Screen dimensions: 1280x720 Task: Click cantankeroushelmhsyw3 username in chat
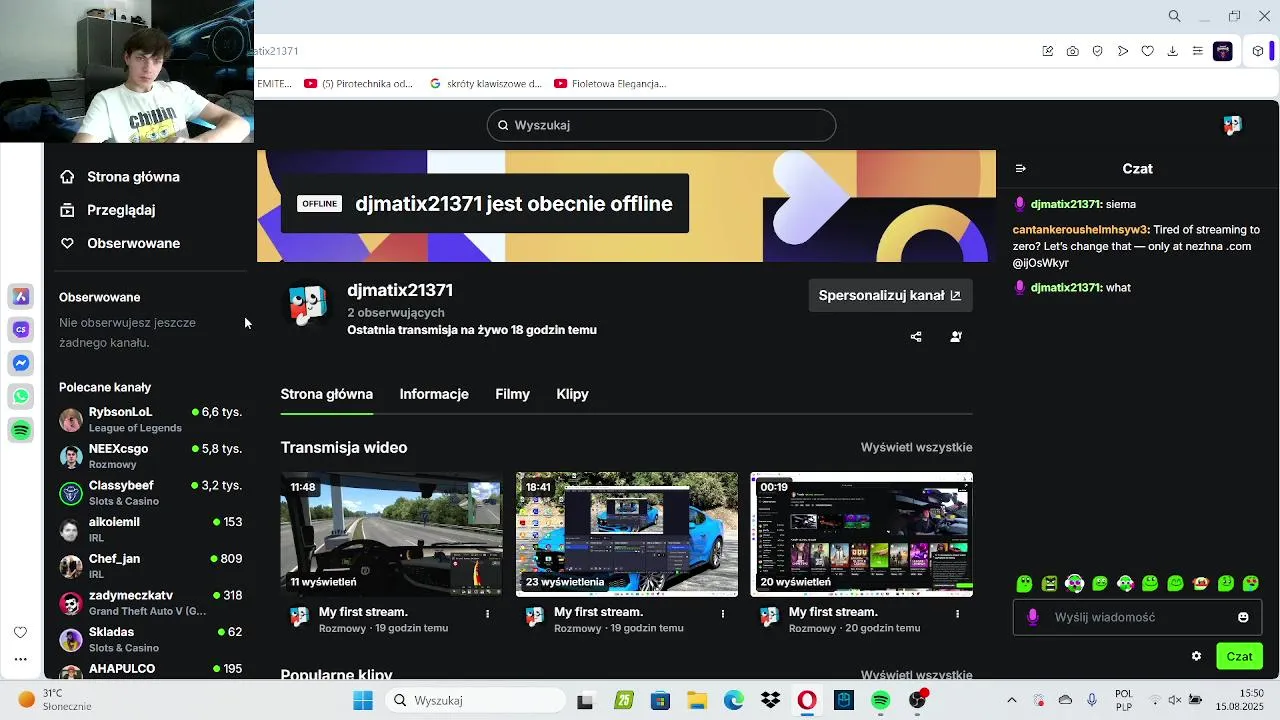[1080, 230]
